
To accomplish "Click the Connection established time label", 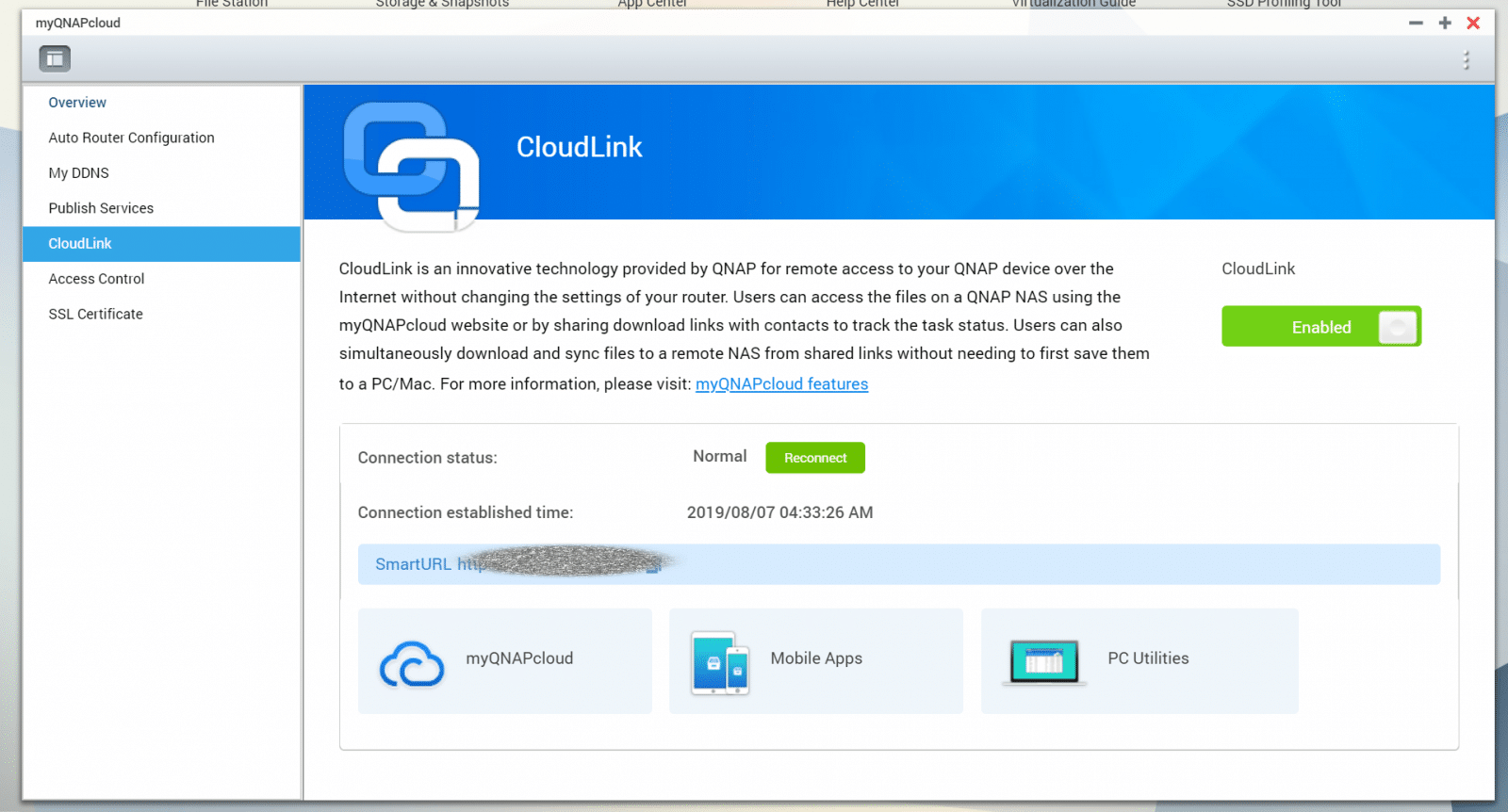I will click(466, 512).
